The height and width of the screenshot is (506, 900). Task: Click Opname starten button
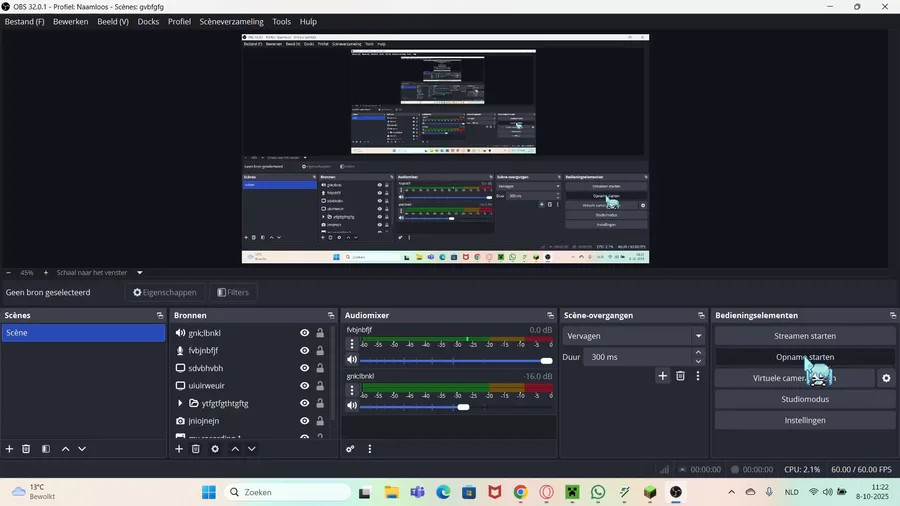click(805, 357)
